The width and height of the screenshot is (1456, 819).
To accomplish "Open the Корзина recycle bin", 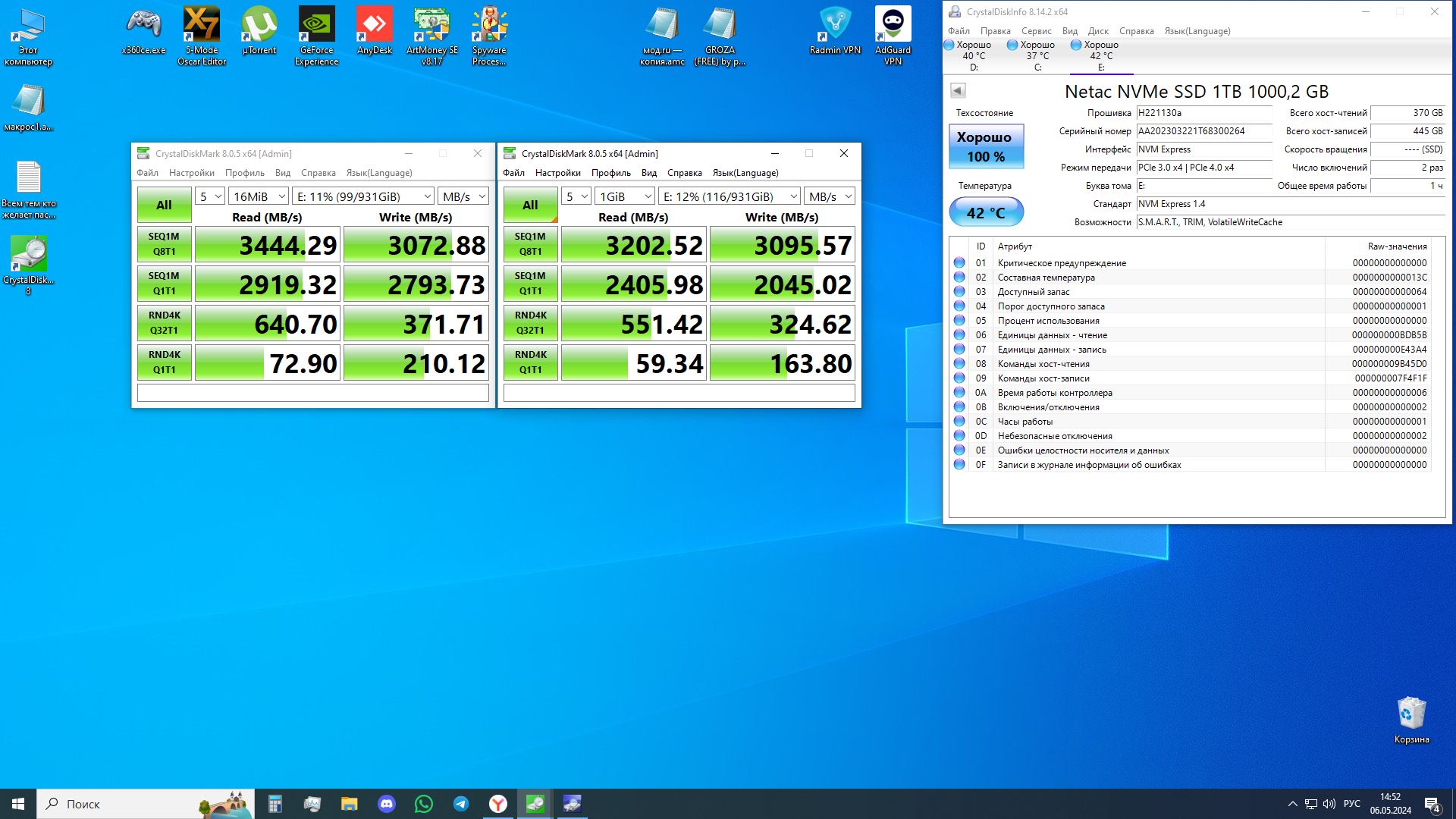I will coord(1412,720).
